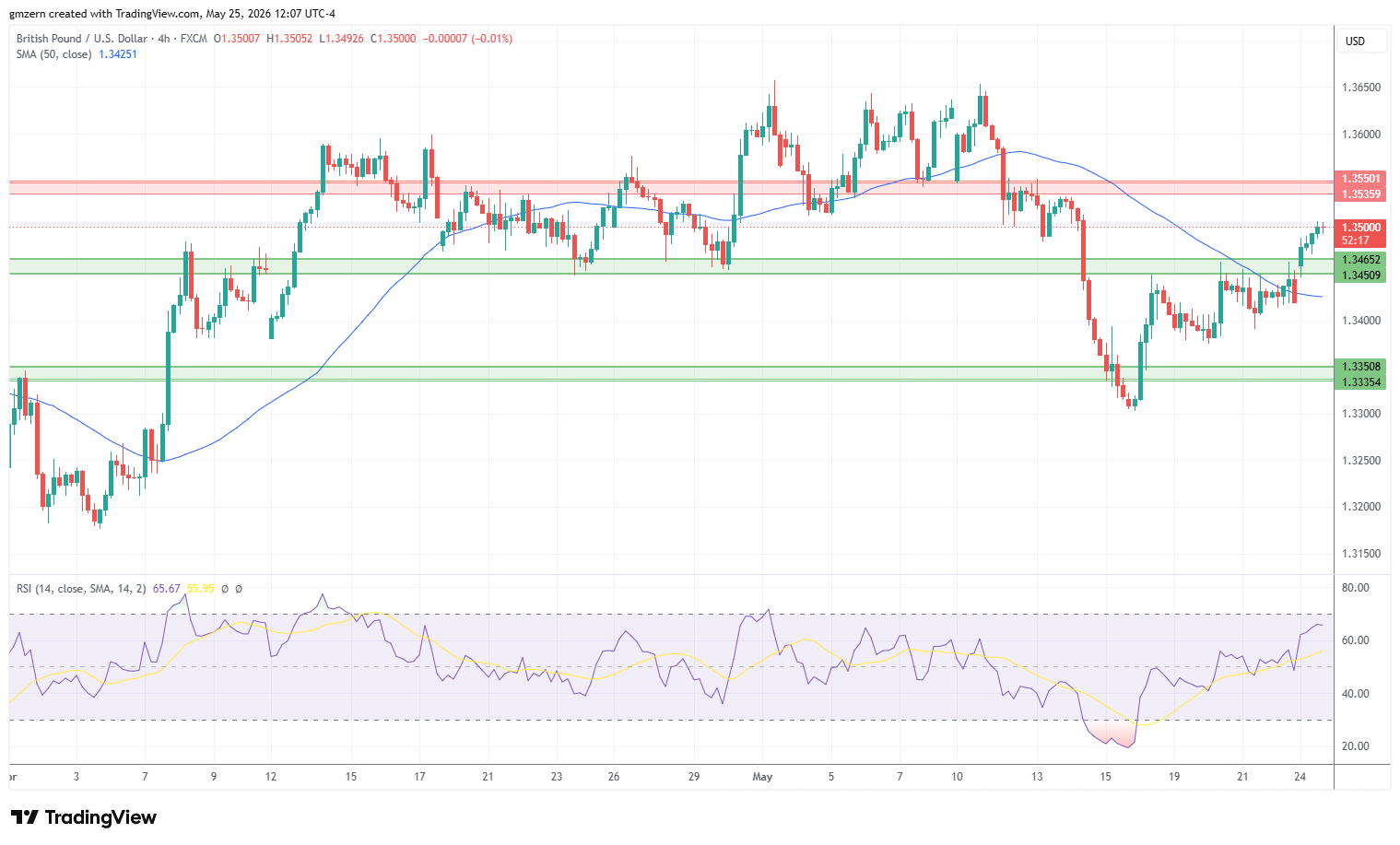The image size is (1400, 845).
Task: Click the 80.00 level on the RSI scale
Action: [1356, 588]
